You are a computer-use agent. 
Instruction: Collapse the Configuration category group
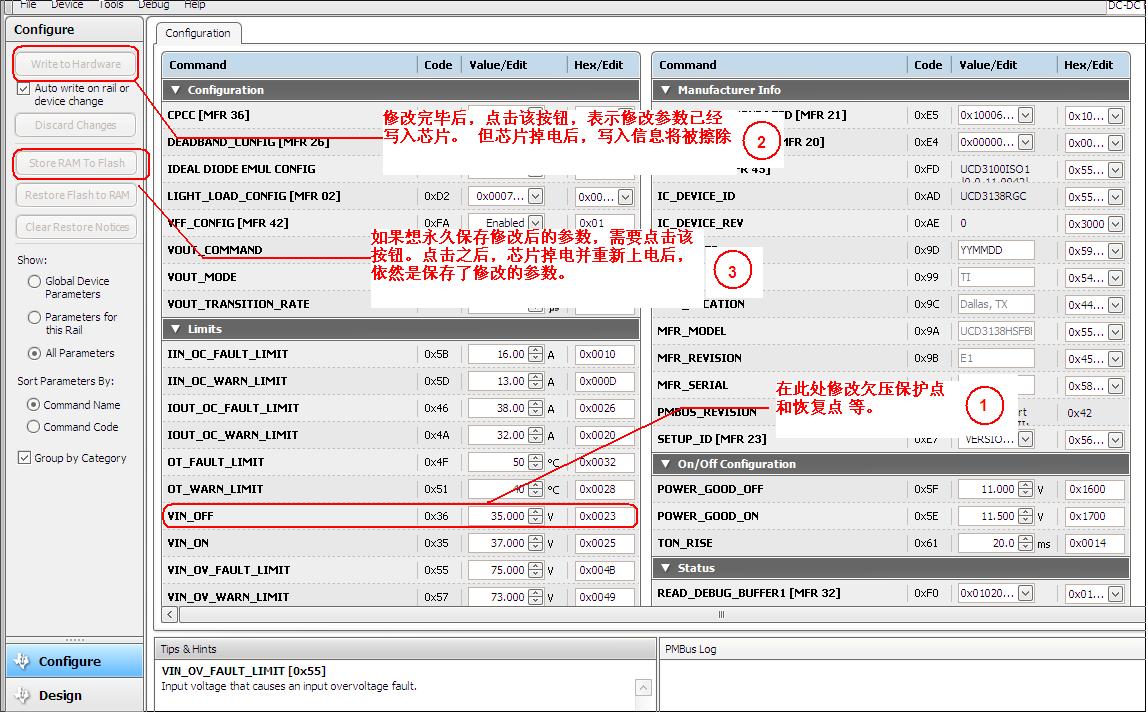point(175,90)
